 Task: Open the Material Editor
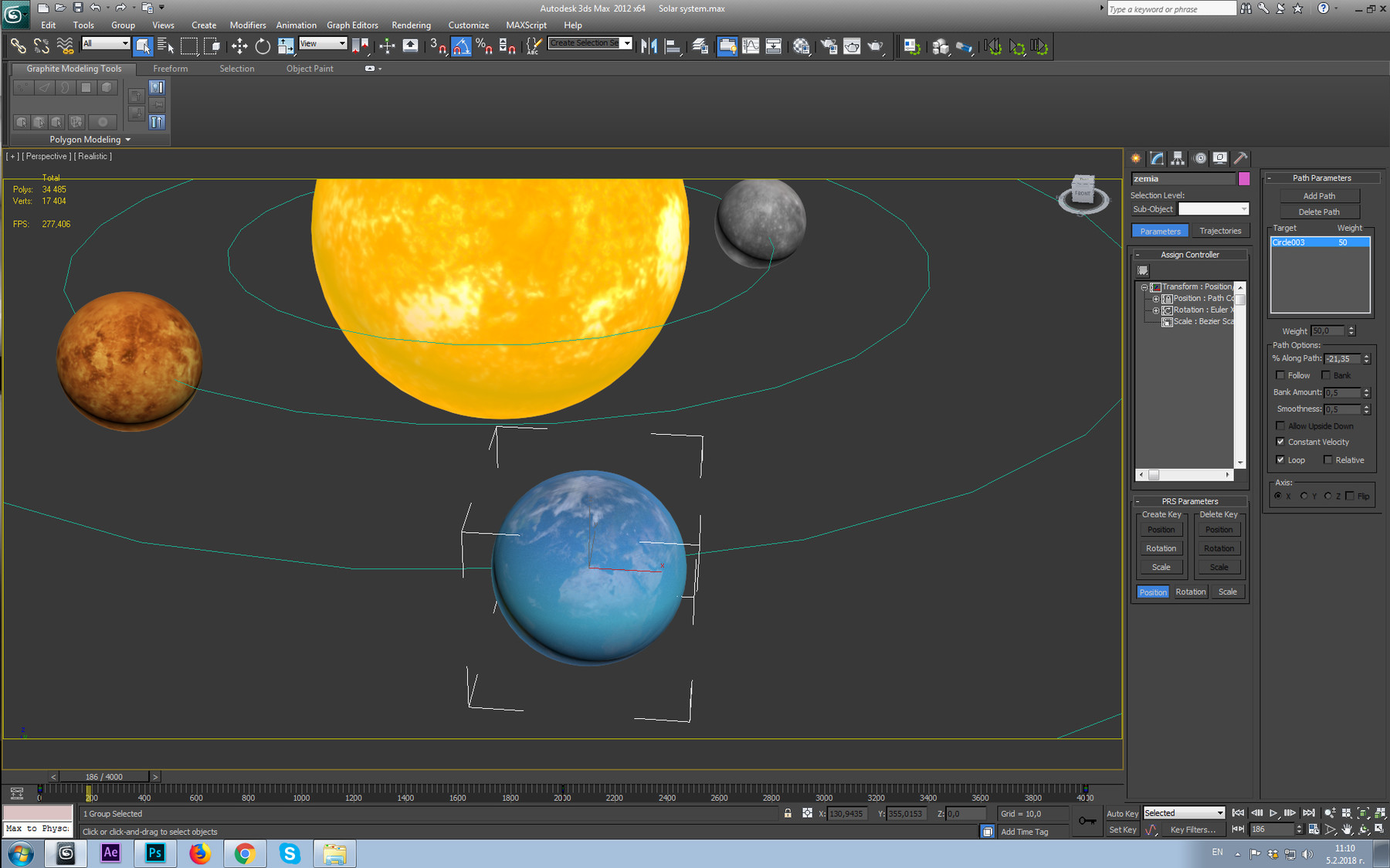(801, 46)
